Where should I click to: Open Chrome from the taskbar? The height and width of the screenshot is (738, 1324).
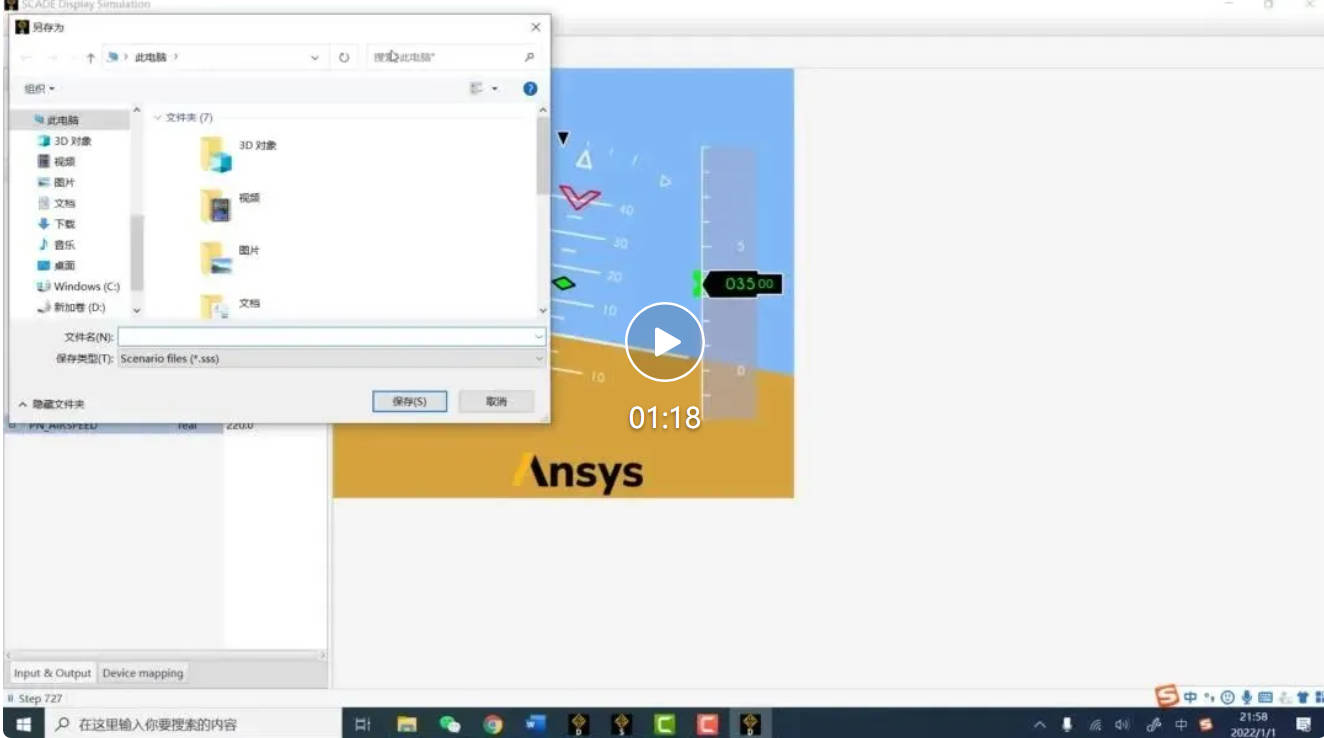(x=493, y=724)
